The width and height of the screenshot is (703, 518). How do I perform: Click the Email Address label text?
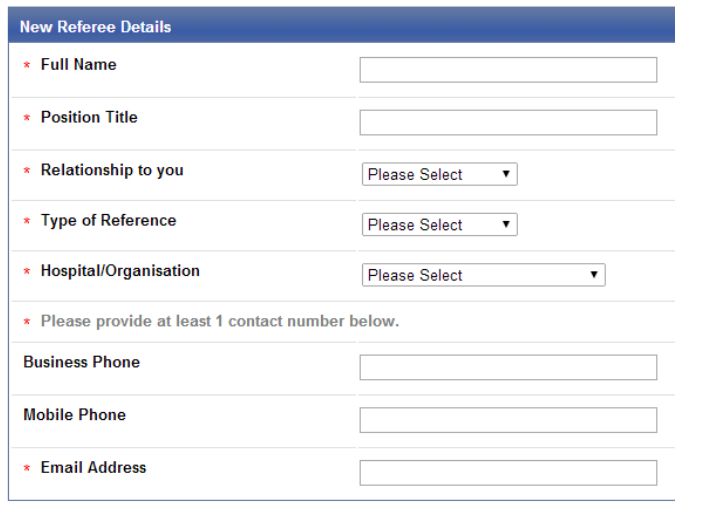click(x=93, y=468)
